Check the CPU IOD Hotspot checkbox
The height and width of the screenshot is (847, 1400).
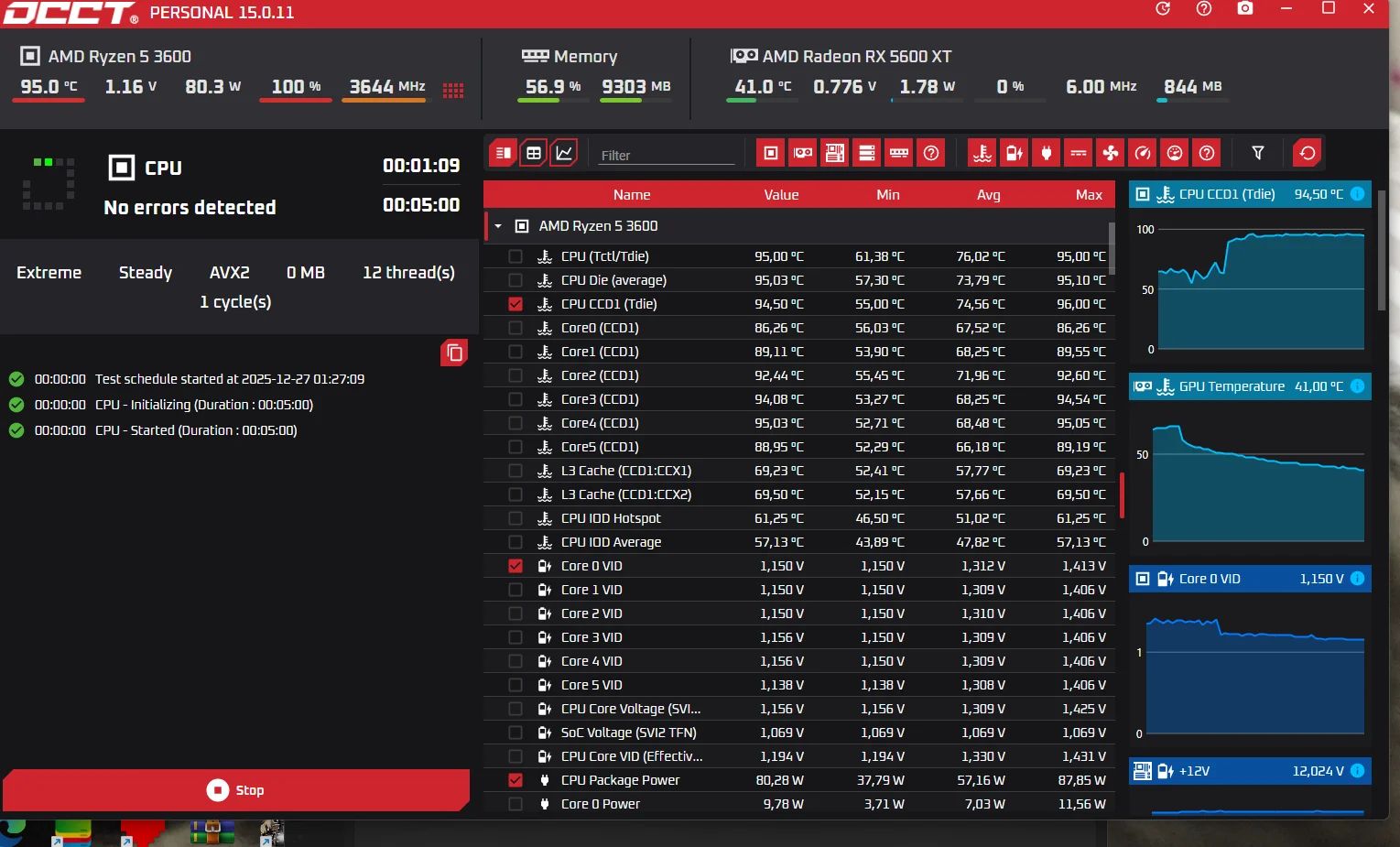tap(516, 518)
